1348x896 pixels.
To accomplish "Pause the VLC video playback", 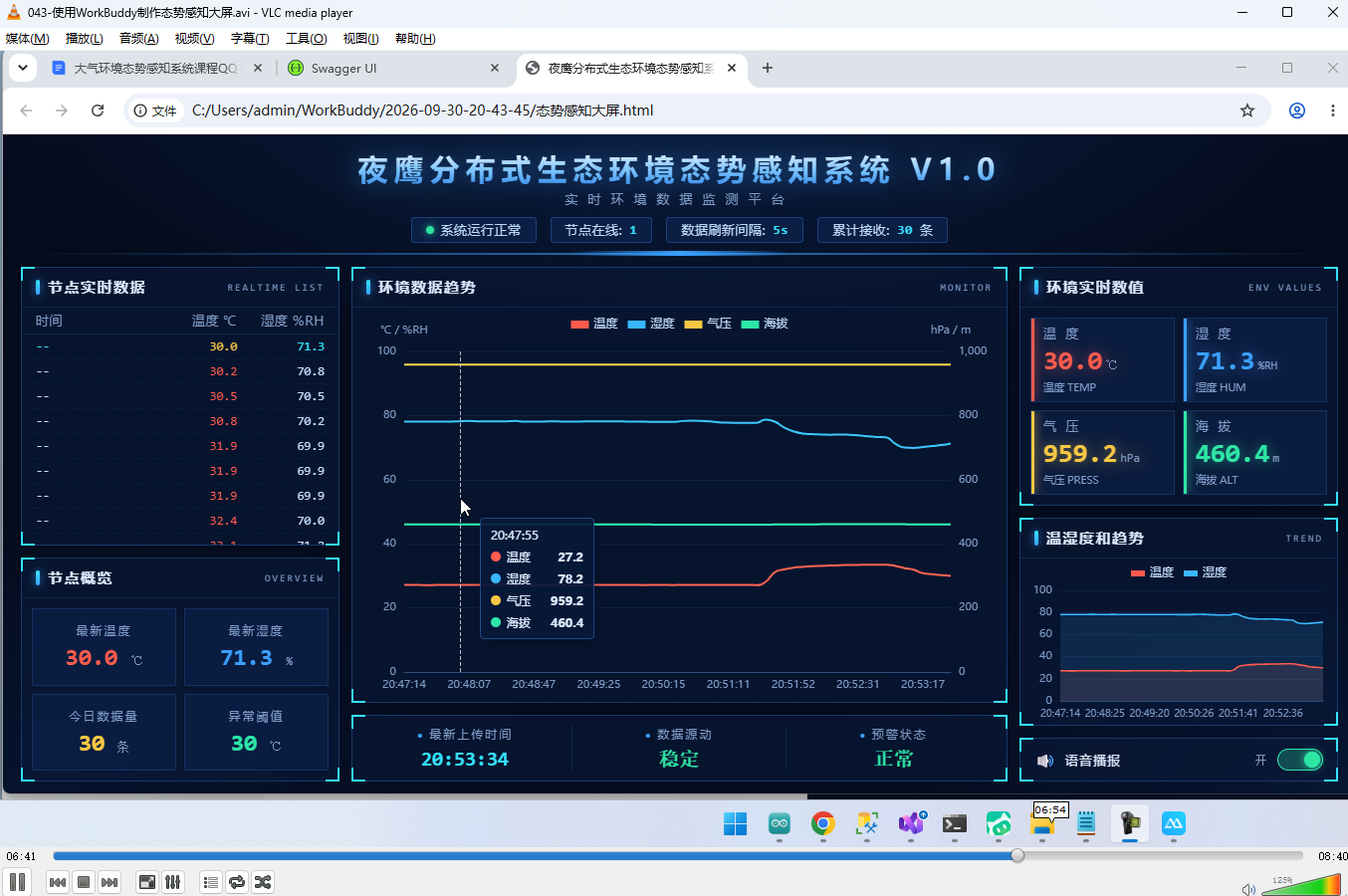I will click(x=17, y=882).
